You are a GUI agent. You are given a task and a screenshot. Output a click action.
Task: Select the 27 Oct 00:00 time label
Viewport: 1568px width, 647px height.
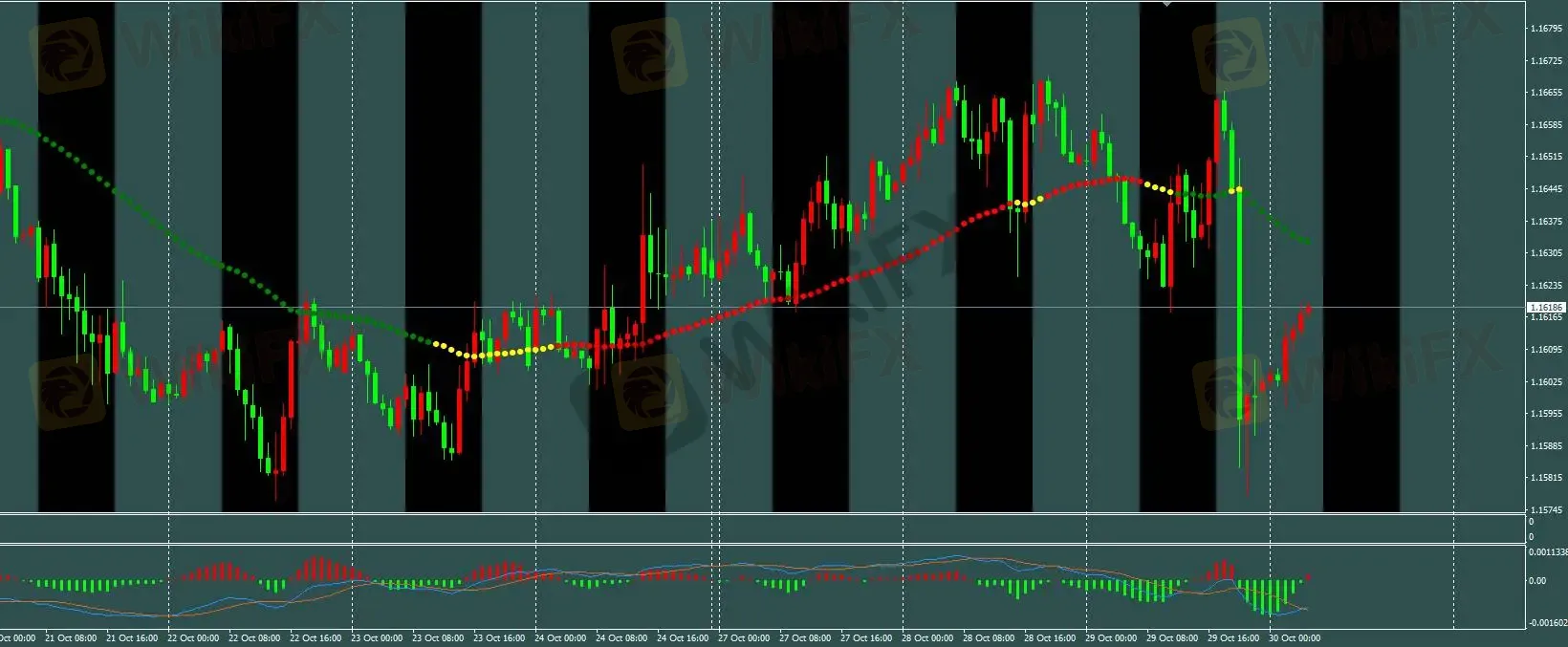coord(744,637)
